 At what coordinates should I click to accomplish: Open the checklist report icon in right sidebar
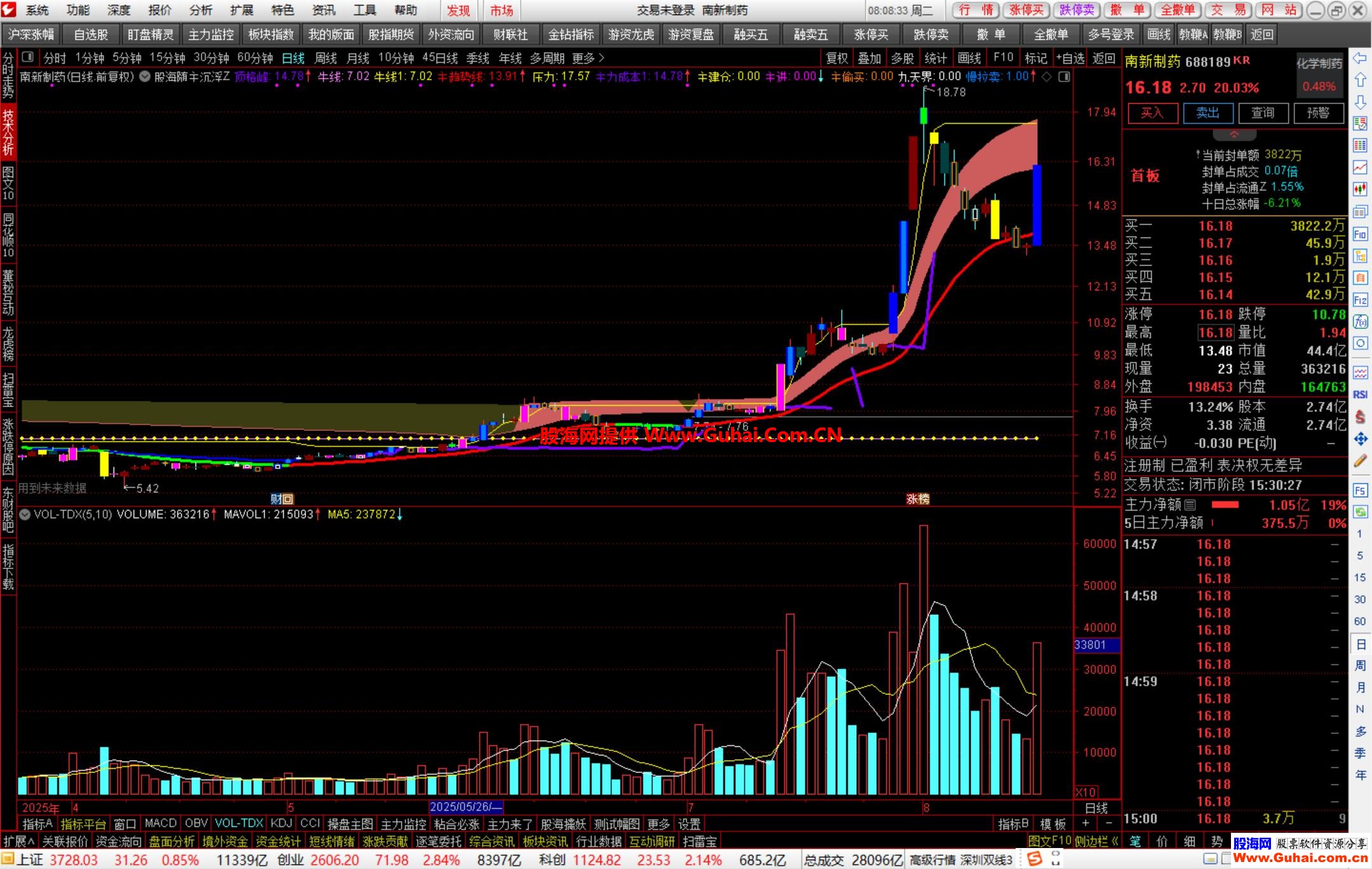(1360, 123)
